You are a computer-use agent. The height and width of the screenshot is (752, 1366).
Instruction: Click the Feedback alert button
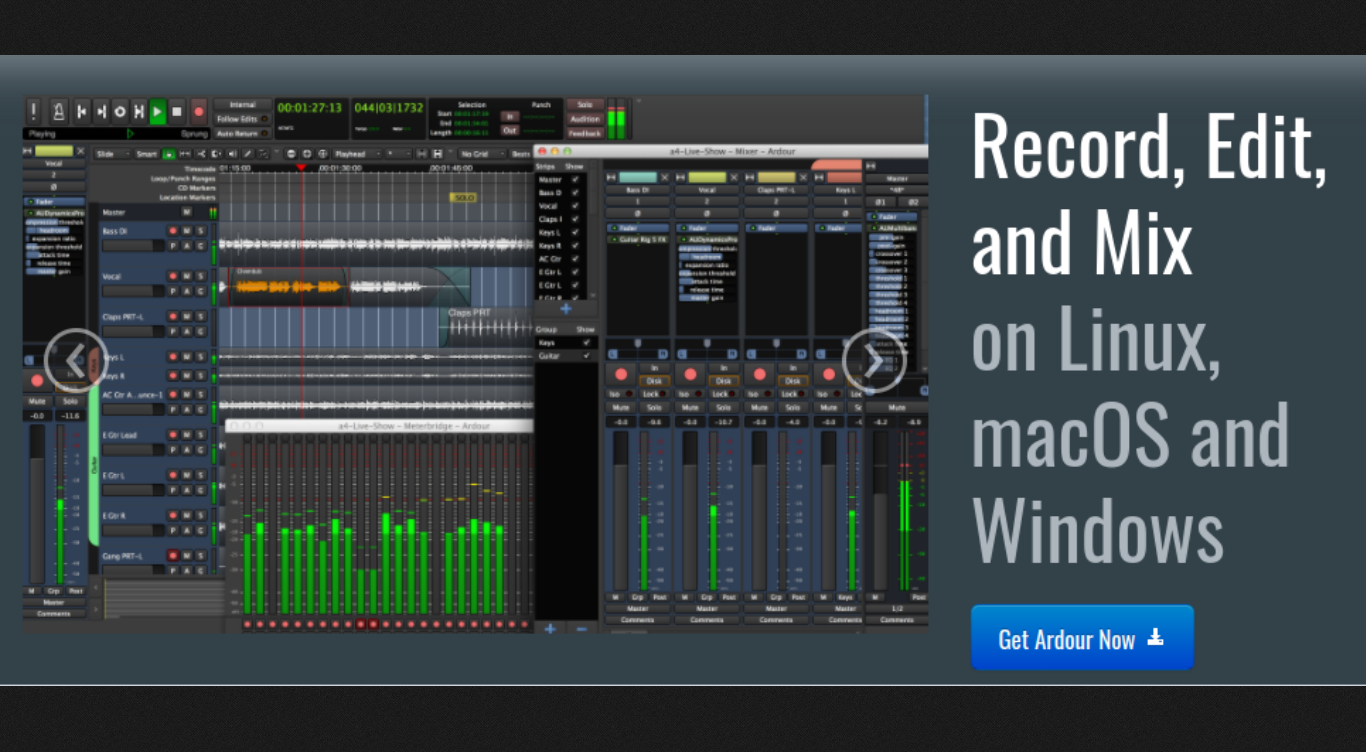pos(585,133)
